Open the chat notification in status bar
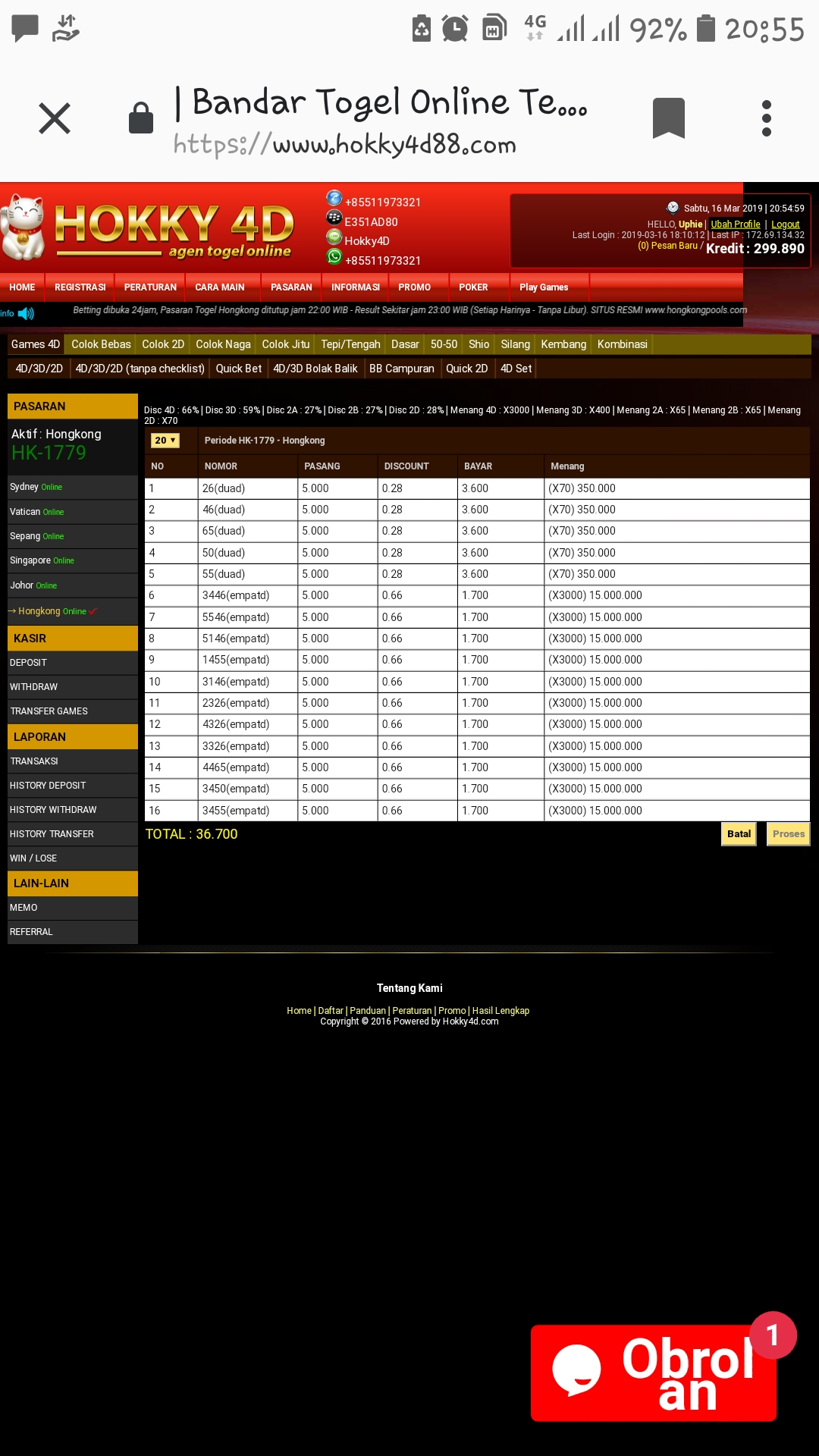Viewport: 819px width, 1456px height. tap(25, 28)
